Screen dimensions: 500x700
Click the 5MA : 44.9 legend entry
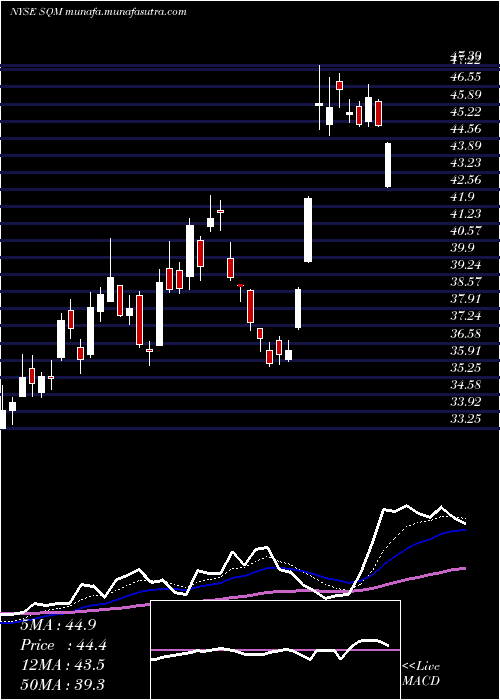58,625
